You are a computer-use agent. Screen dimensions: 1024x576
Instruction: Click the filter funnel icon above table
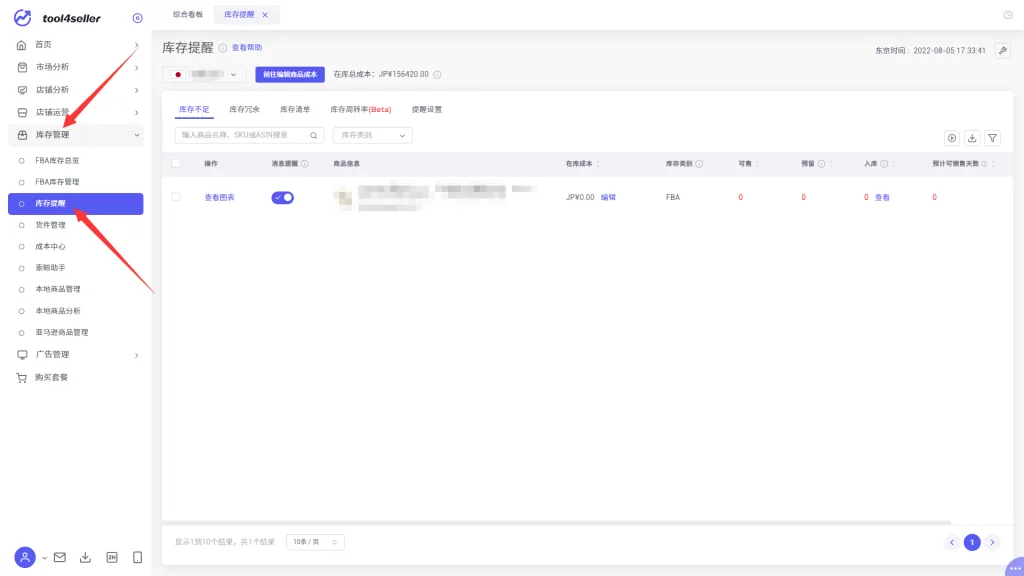tap(992, 138)
